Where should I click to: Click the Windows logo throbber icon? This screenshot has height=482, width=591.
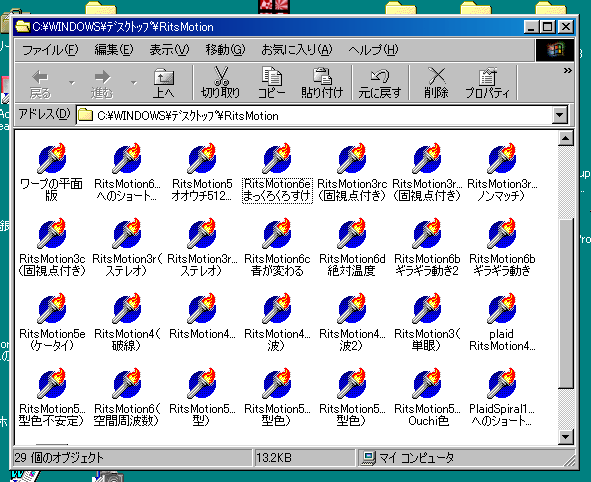click(x=555, y=50)
